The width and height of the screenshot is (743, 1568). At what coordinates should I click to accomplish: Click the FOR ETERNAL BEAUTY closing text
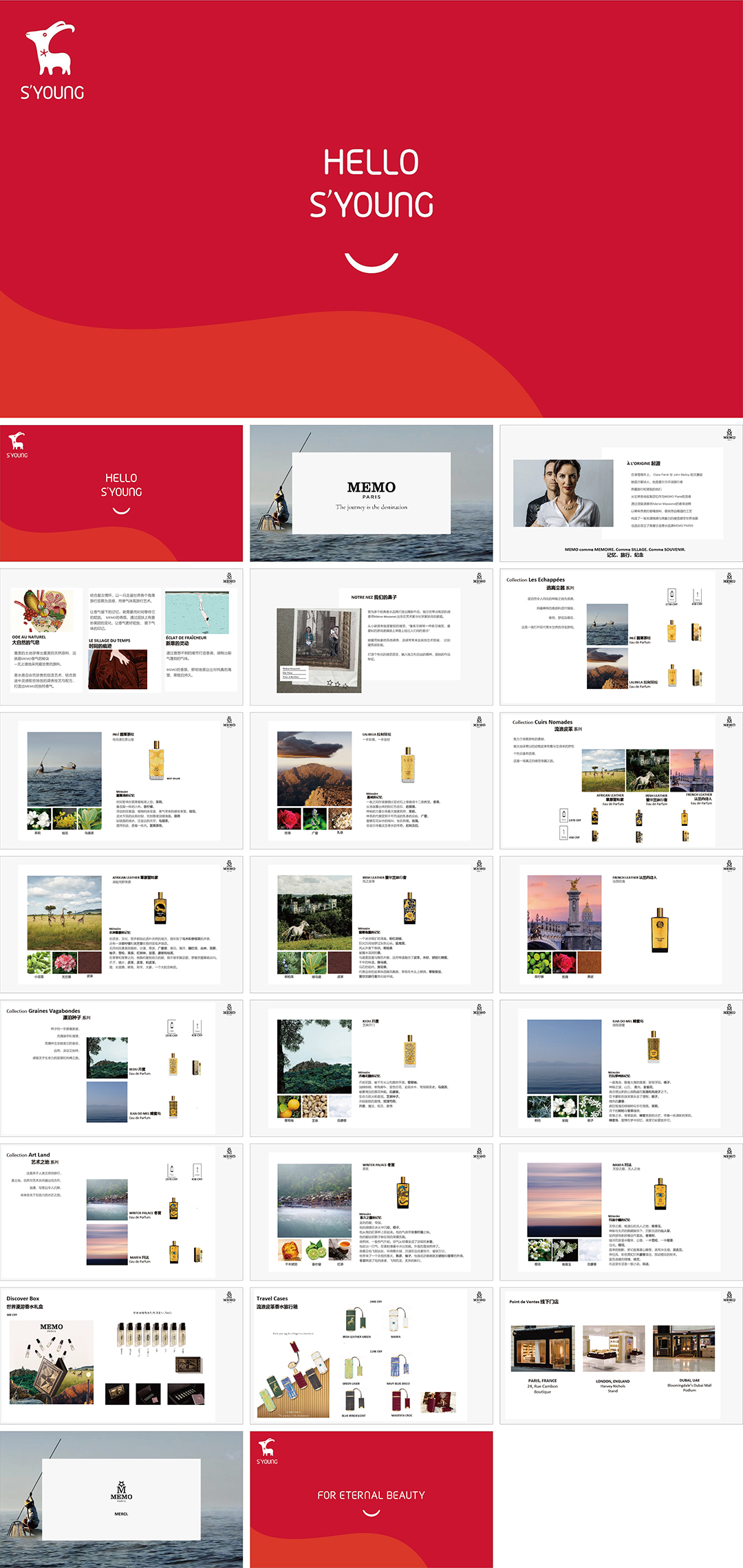(371, 1495)
